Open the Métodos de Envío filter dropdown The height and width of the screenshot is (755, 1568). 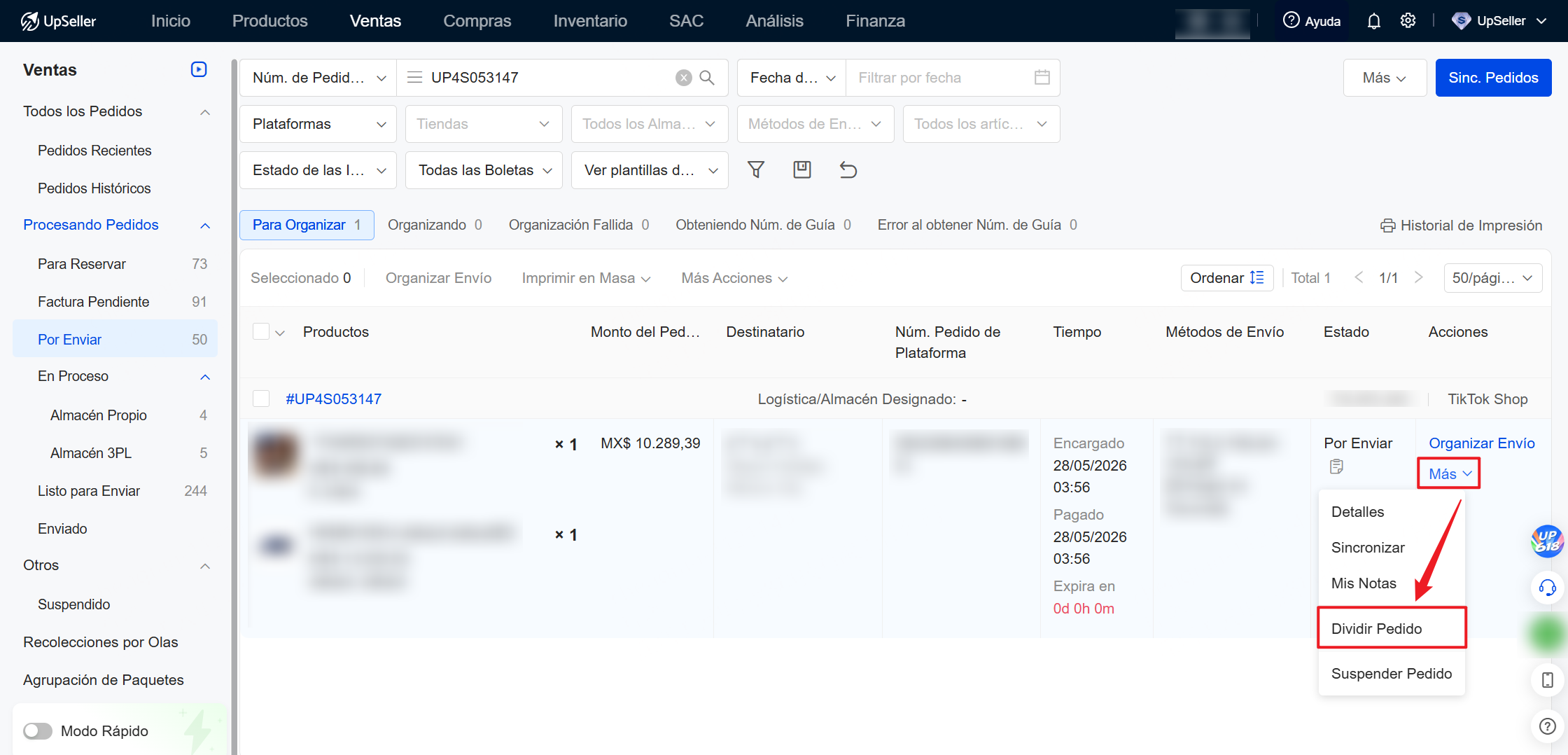pos(815,124)
